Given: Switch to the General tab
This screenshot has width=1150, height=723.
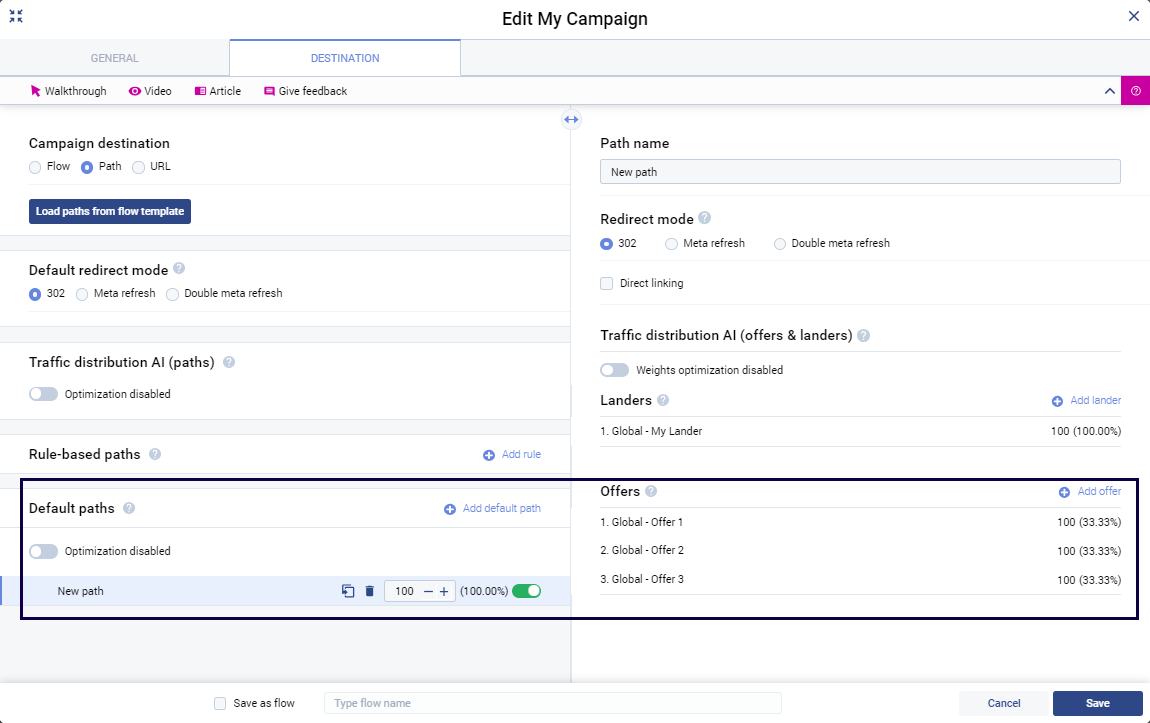Looking at the screenshot, I should point(114,58).
